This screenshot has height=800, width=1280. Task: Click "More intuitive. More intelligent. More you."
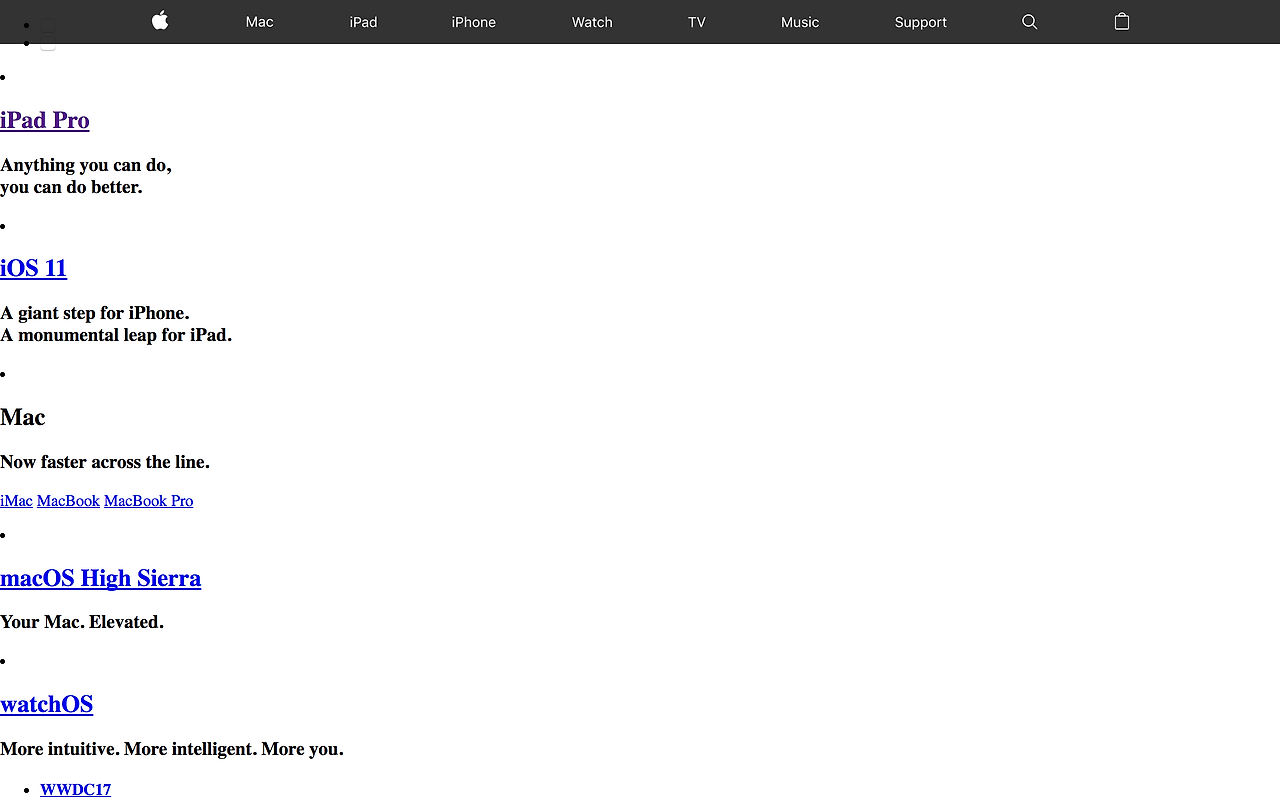pos(172,749)
